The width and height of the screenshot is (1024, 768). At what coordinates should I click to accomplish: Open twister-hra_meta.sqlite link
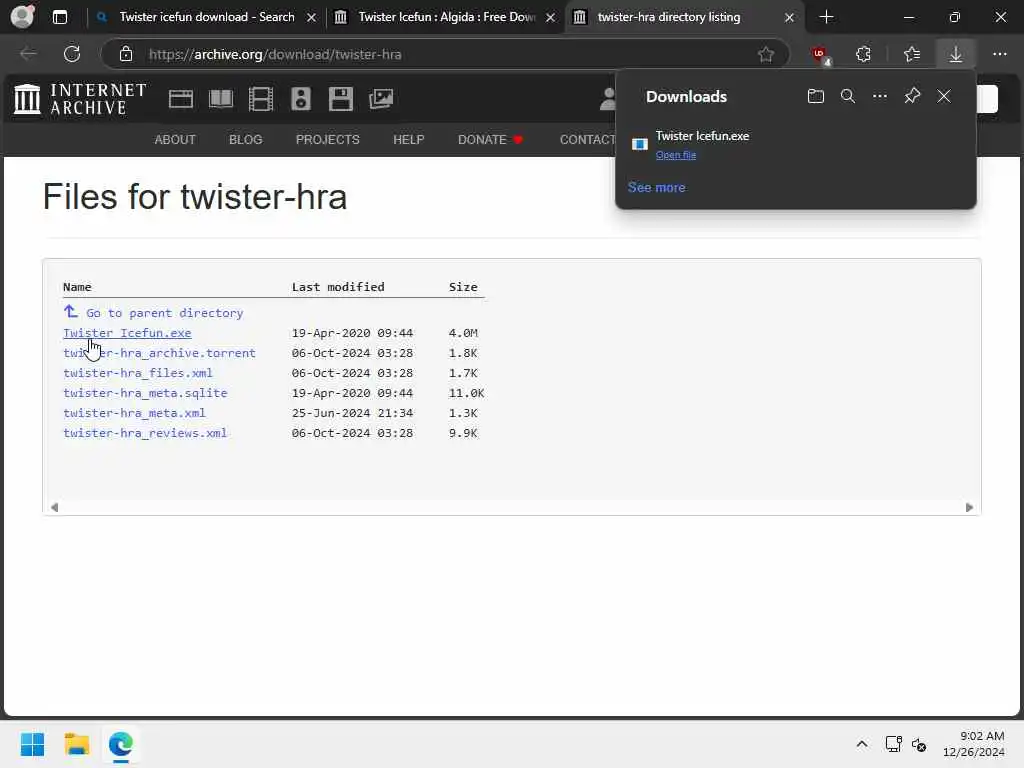click(145, 393)
